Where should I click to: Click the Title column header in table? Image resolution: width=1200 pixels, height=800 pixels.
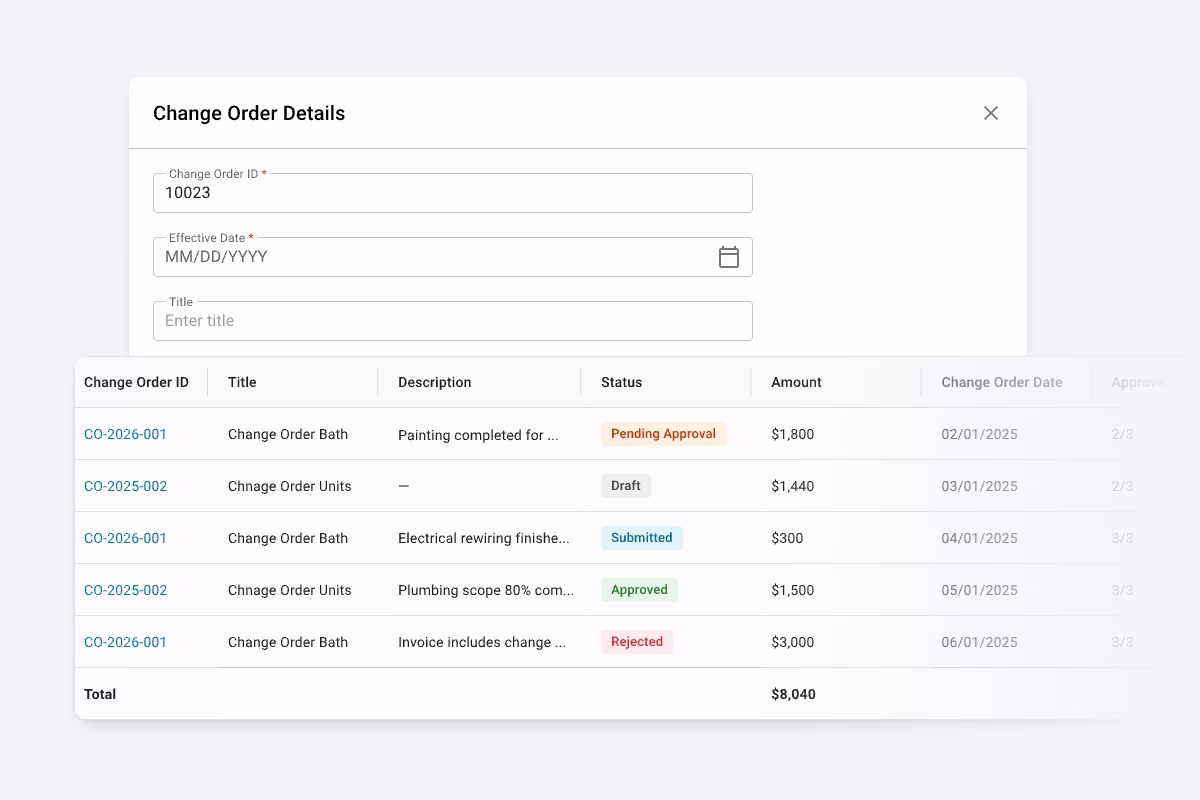pyautogui.click(x=242, y=382)
